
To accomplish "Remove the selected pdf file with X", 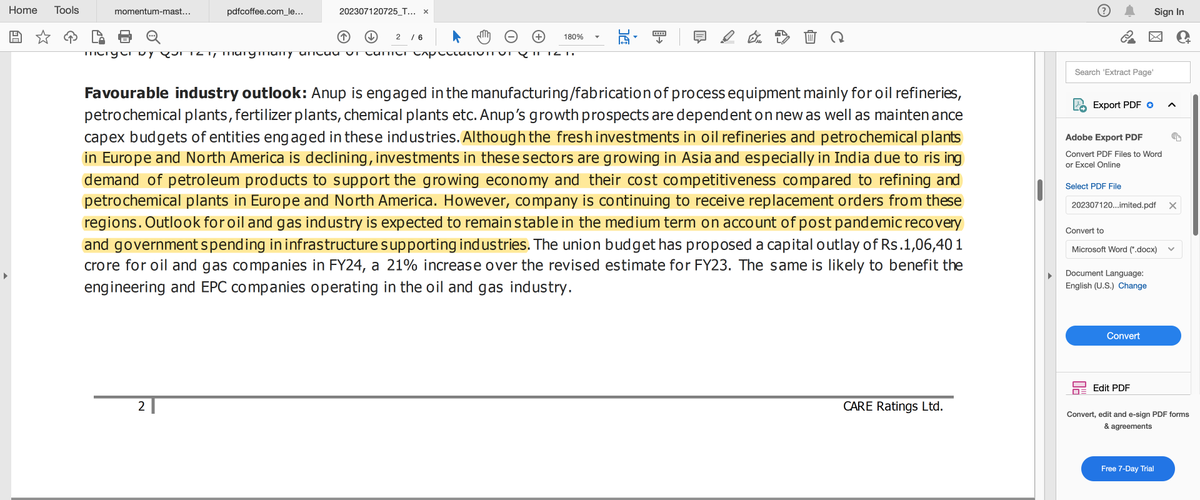I will coord(1173,205).
